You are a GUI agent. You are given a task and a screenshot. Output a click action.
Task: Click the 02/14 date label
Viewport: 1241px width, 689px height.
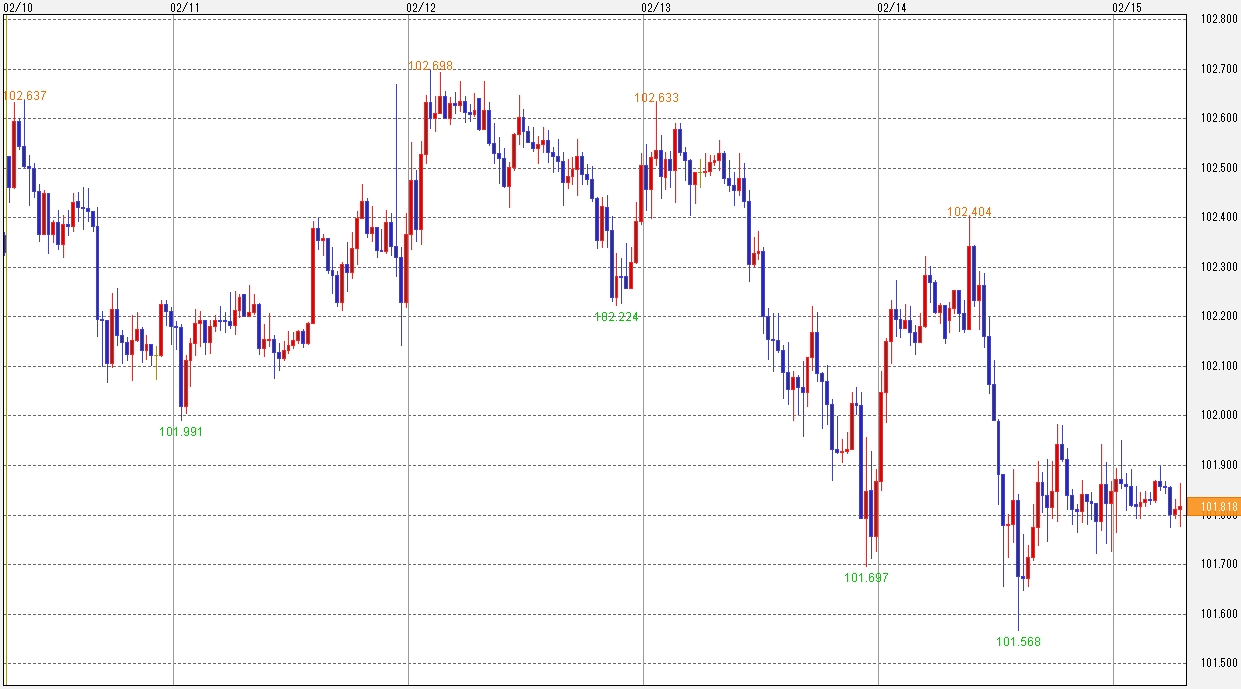[891, 7]
